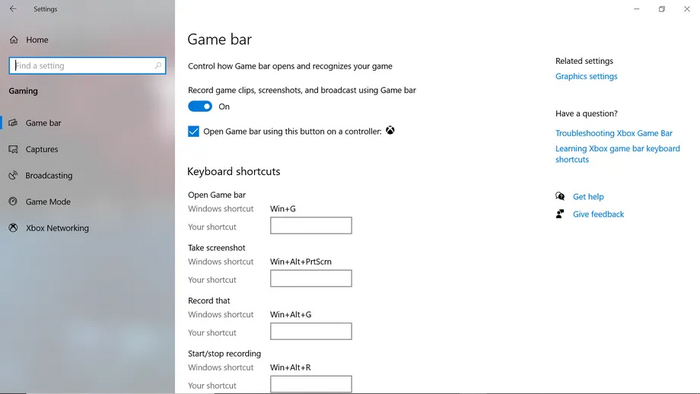Open Learning Xbox game bar keyboard shortcuts

point(617,154)
